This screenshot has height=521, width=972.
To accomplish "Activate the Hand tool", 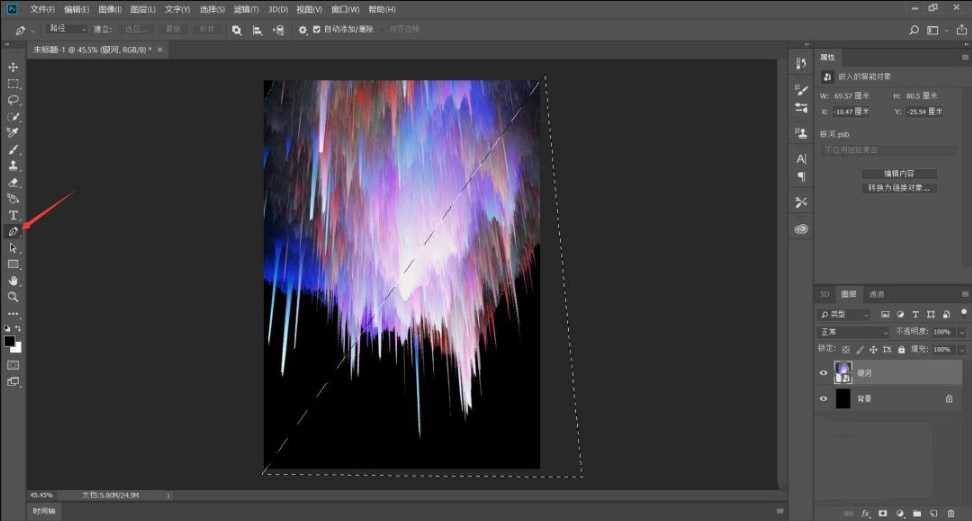I will click(14, 281).
